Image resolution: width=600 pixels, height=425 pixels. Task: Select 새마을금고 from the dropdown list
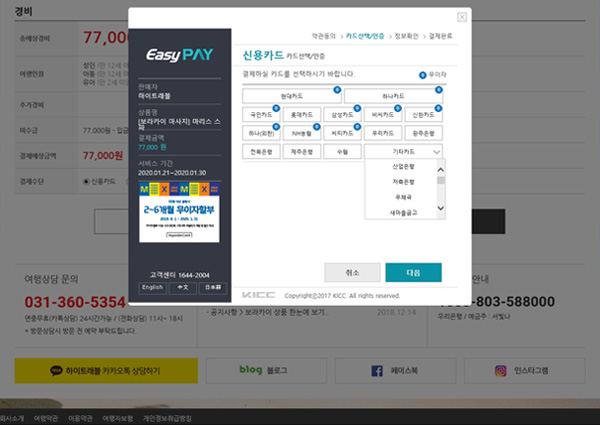(401, 212)
